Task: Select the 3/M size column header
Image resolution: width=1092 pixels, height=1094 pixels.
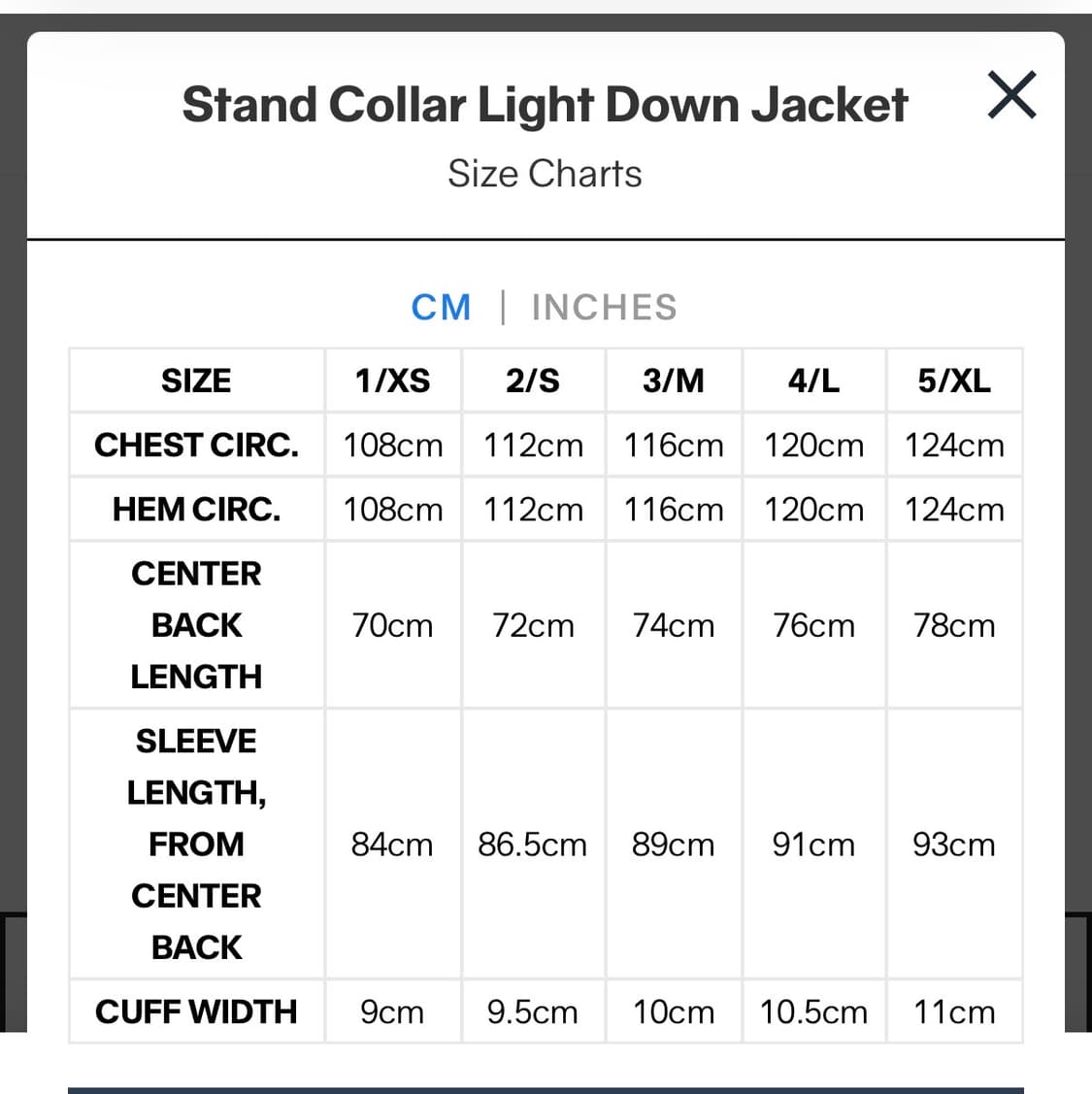Action: coord(673,381)
